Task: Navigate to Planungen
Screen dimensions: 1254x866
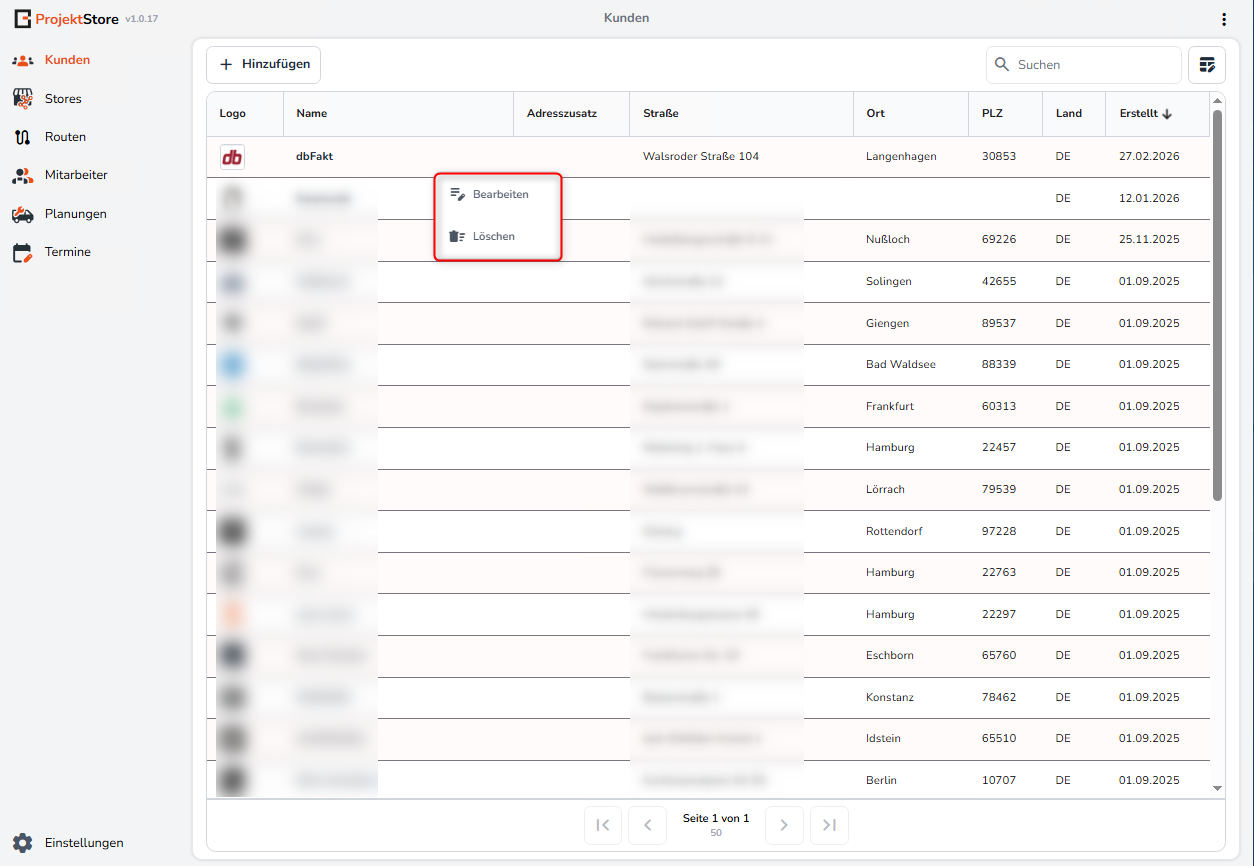Action: (x=75, y=214)
